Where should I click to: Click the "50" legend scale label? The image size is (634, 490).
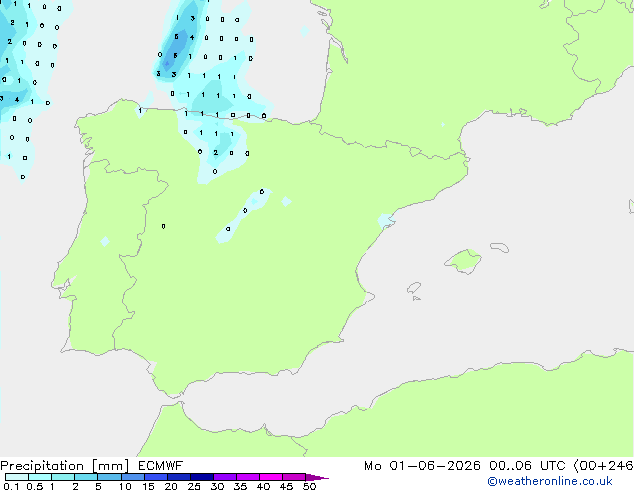310,486
